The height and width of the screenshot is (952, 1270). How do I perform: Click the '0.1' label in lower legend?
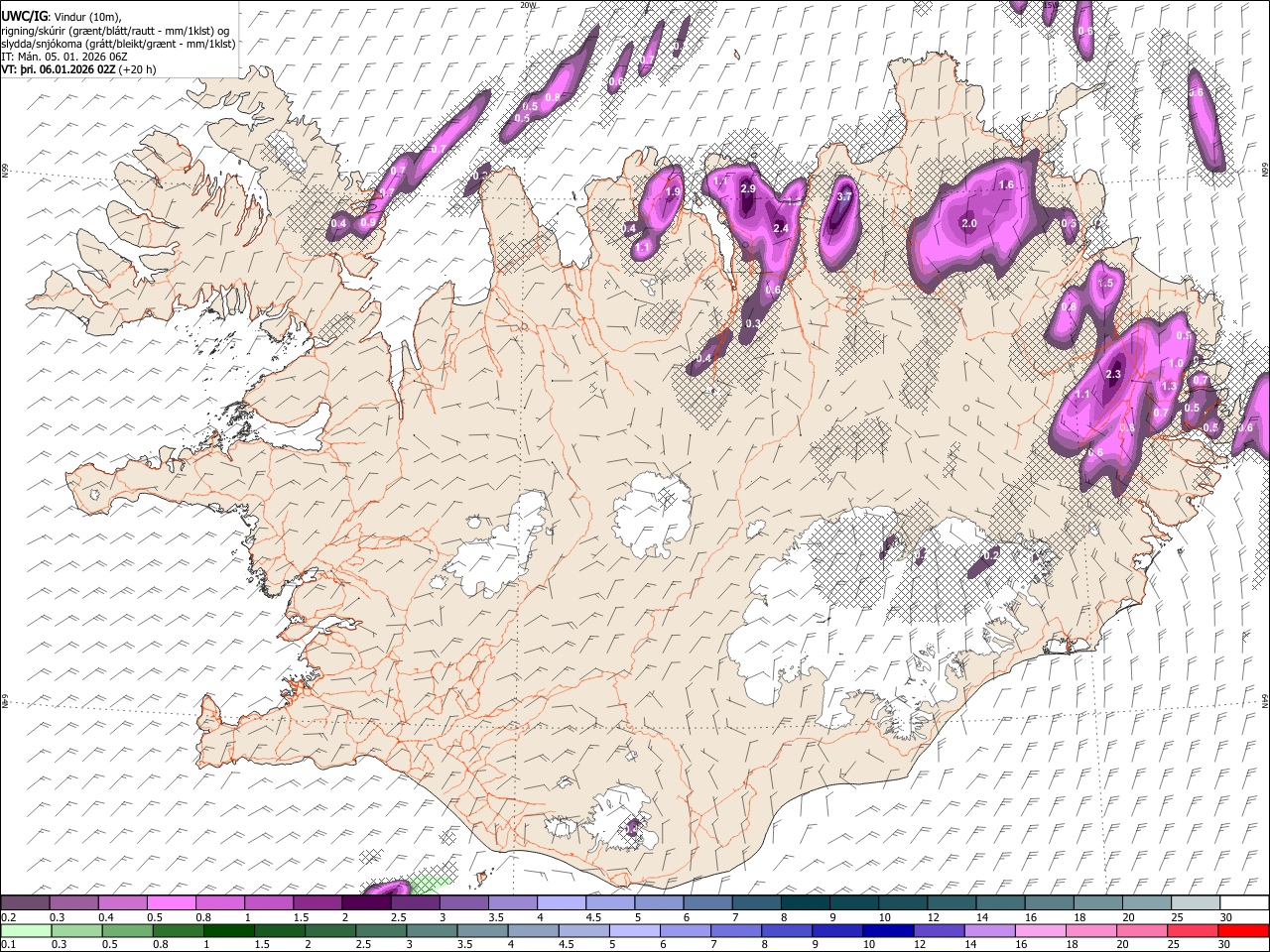point(8,945)
